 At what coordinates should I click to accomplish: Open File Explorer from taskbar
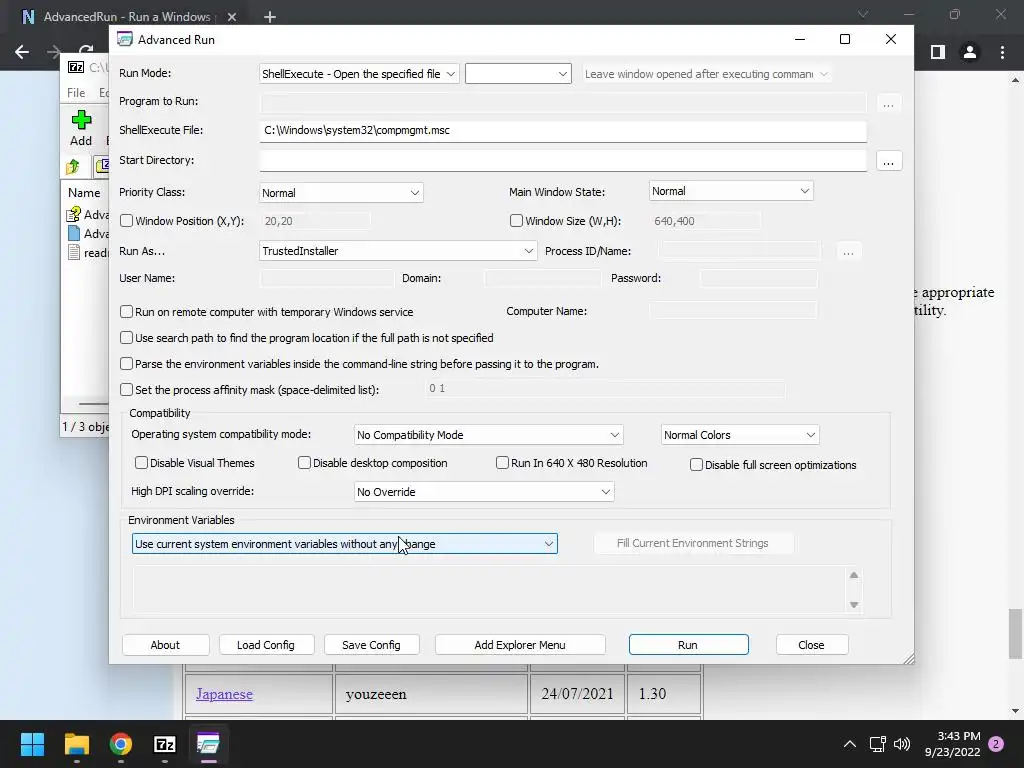pyautogui.click(x=76, y=744)
